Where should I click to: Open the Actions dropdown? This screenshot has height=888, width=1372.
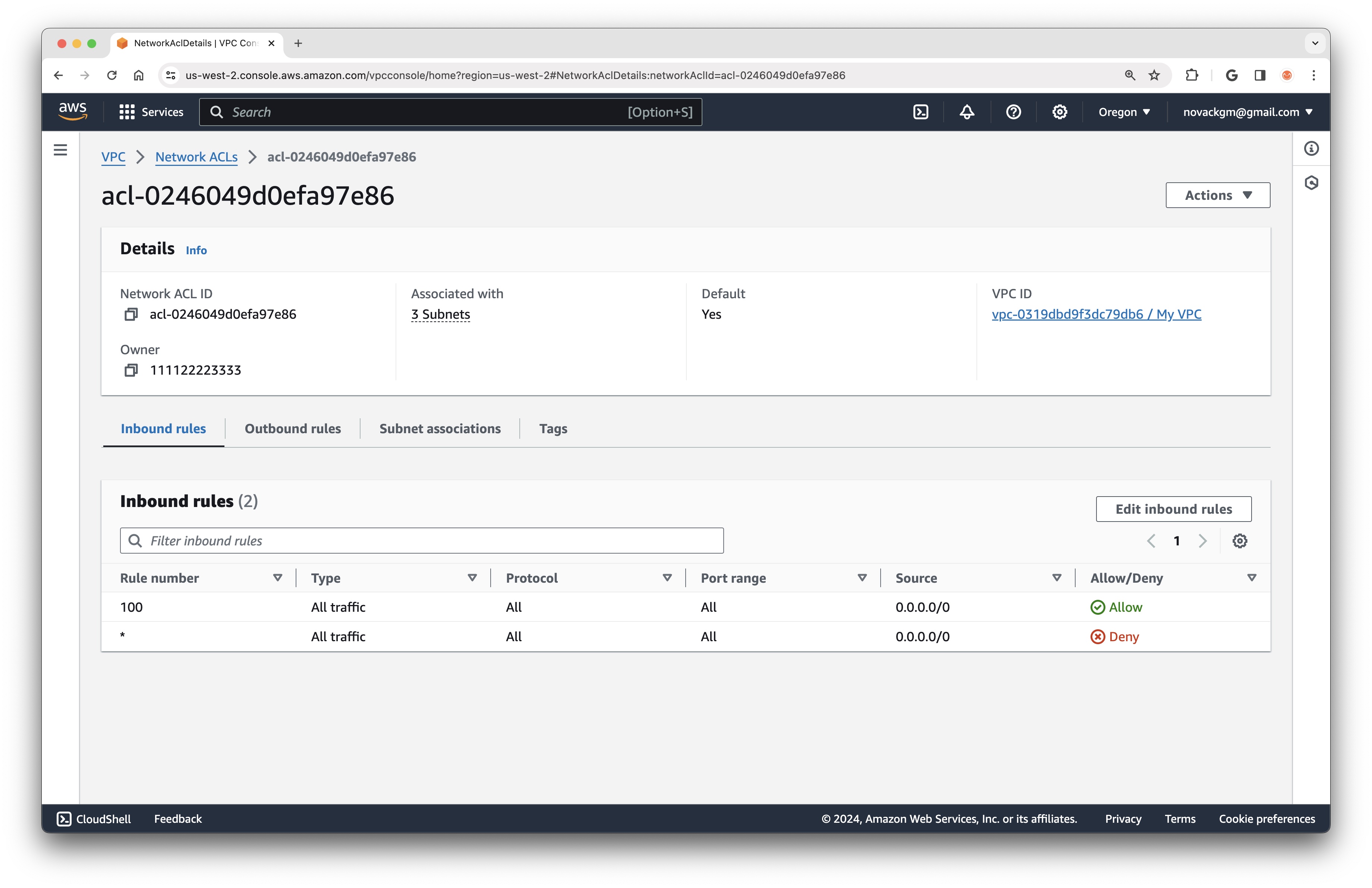click(1217, 195)
